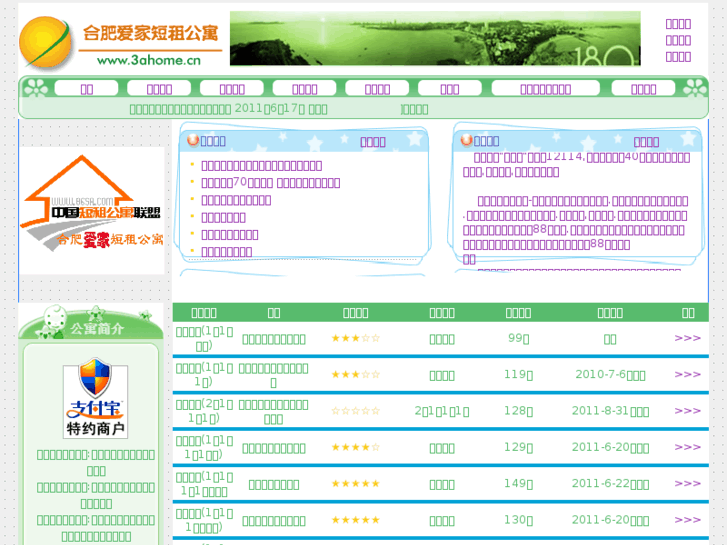The height and width of the screenshot is (545, 727).
Task: Open the >>> link in the 119 price row
Action: pyautogui.click(x=688, y=374)
